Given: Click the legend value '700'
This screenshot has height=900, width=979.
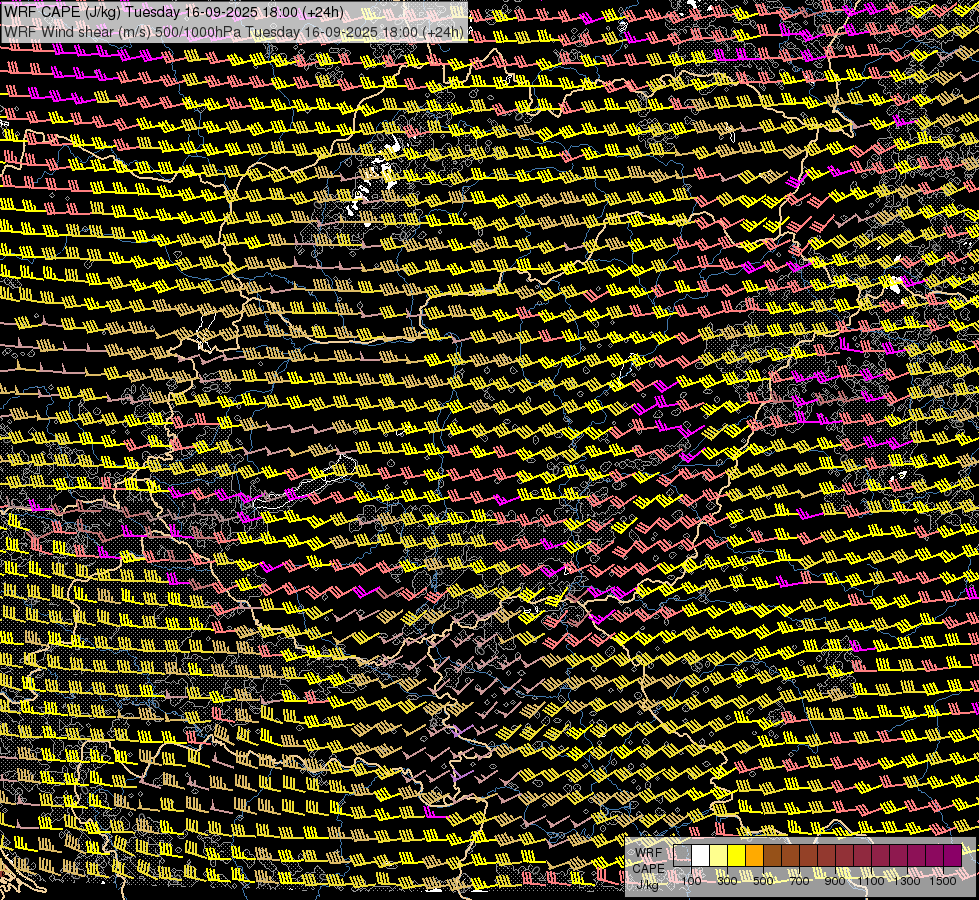Looking at the screenshot, I should (799, 881).
